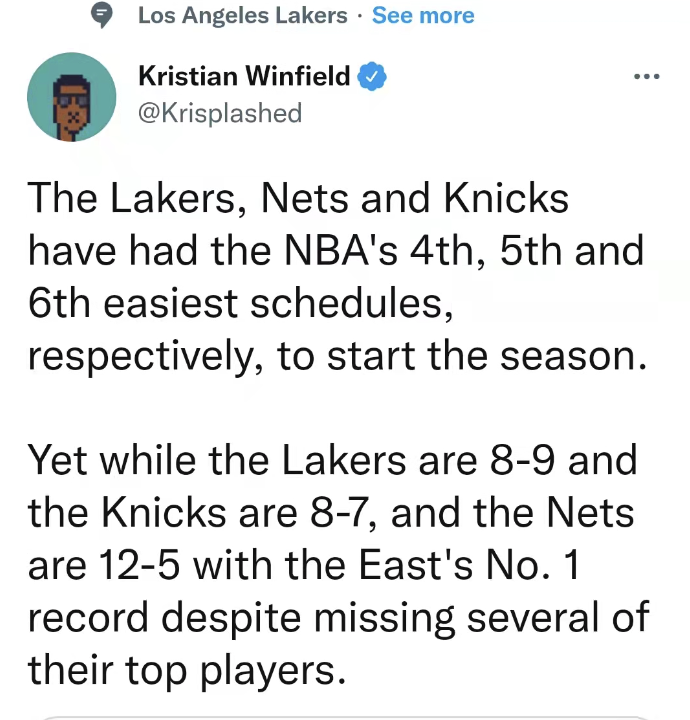Click the topic speech-bubble icon

[101, 15]
